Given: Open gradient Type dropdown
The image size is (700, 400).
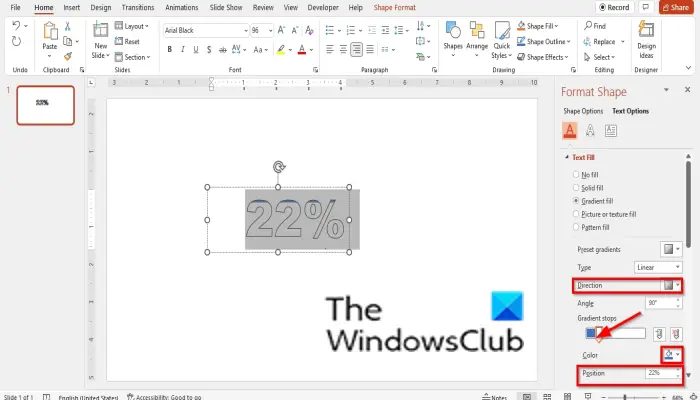Looking at the screenshot, I should 658,267.
